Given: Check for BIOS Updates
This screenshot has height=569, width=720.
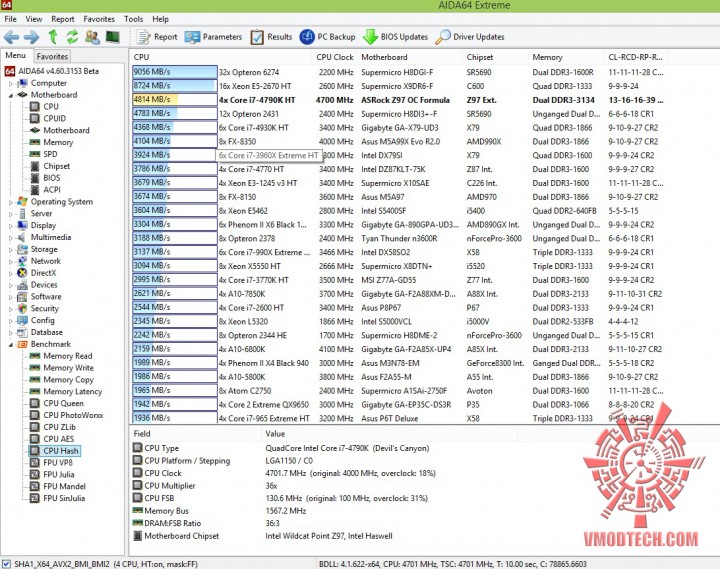Looking at the screenshot, I should 395,37.
